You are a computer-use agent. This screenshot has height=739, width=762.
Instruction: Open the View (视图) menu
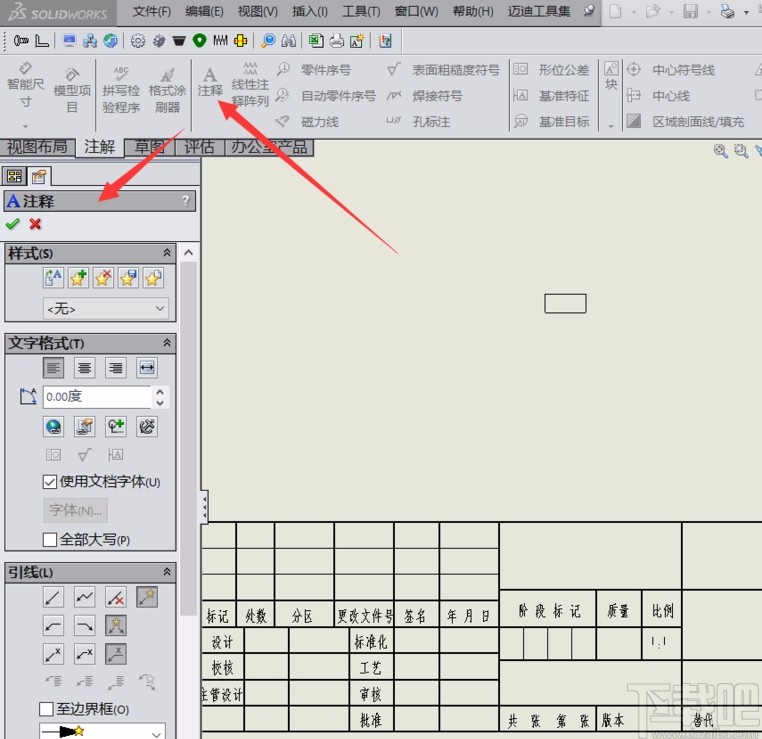point(258,11)
